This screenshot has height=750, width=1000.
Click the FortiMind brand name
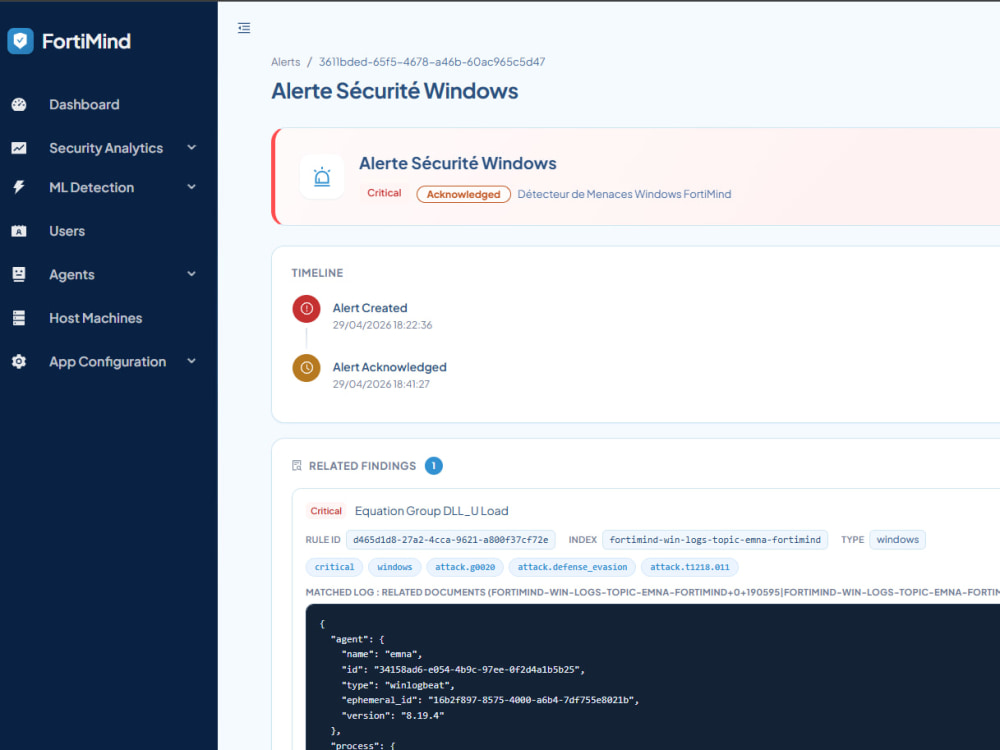click(86, 41)
